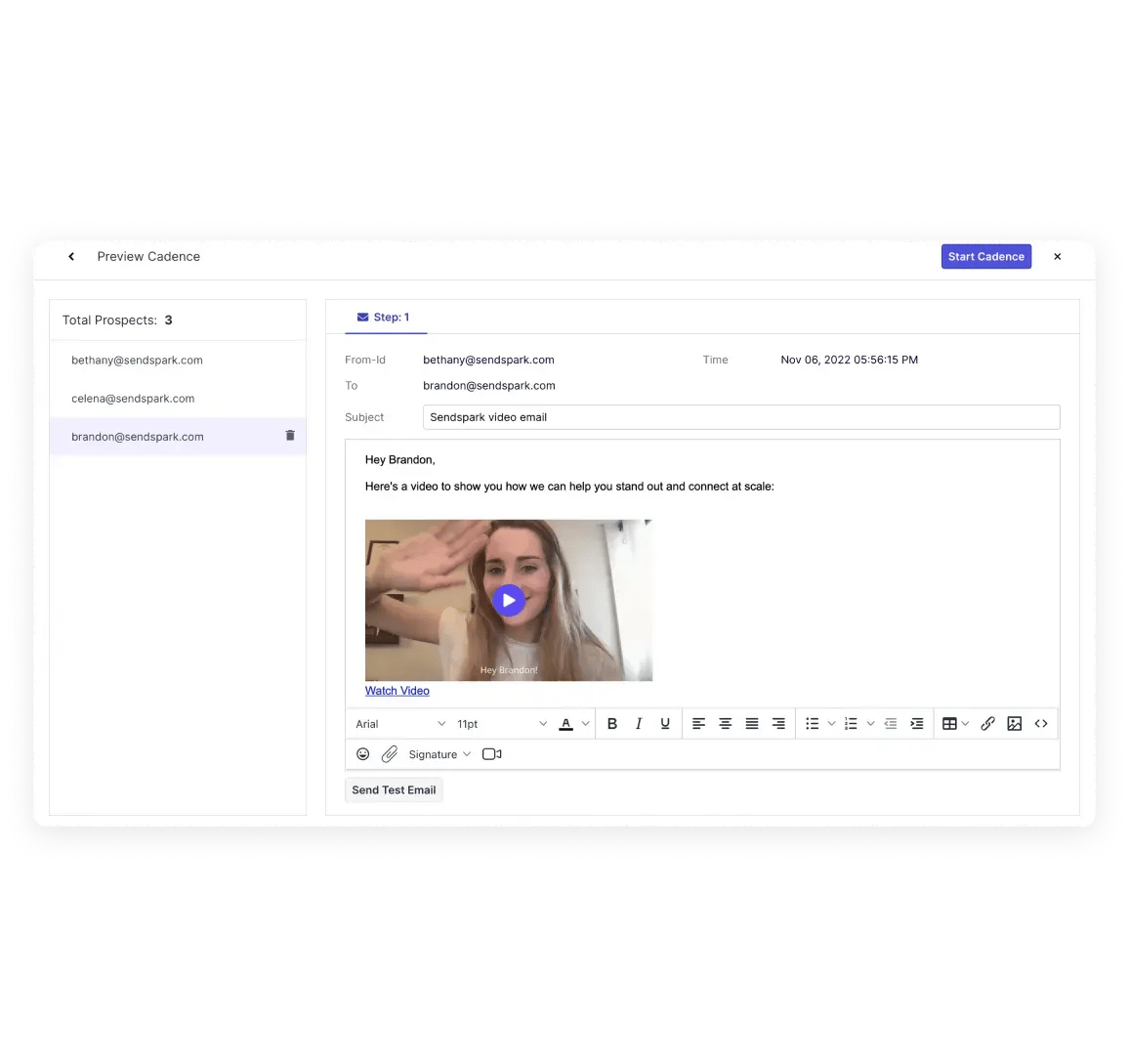Click the Hey Brandon greeting text

pos(399,459)
